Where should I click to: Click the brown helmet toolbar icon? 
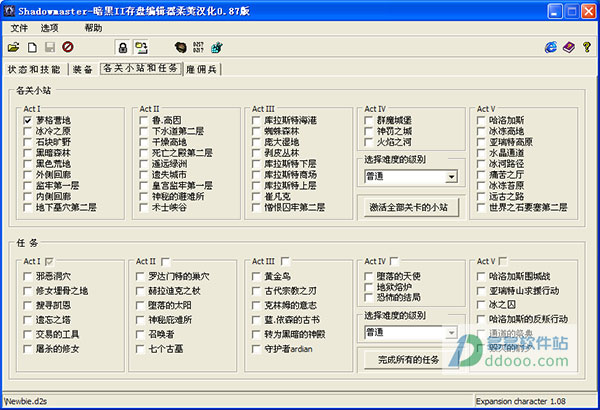(x=180, y=47)
